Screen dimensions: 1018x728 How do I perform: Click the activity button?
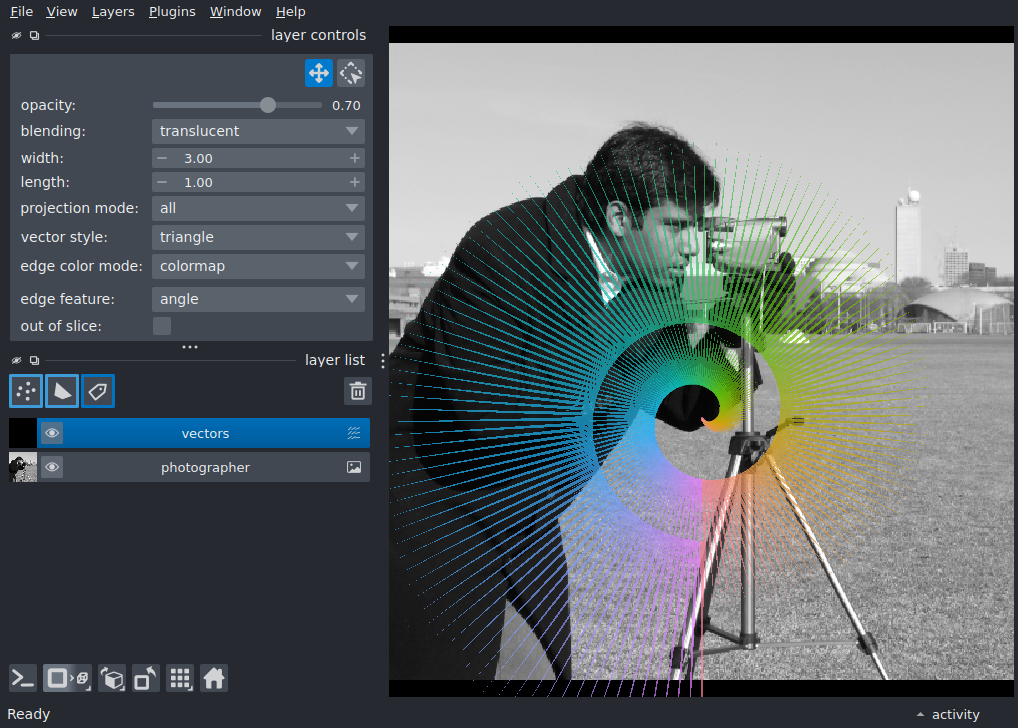pos(949,714)
